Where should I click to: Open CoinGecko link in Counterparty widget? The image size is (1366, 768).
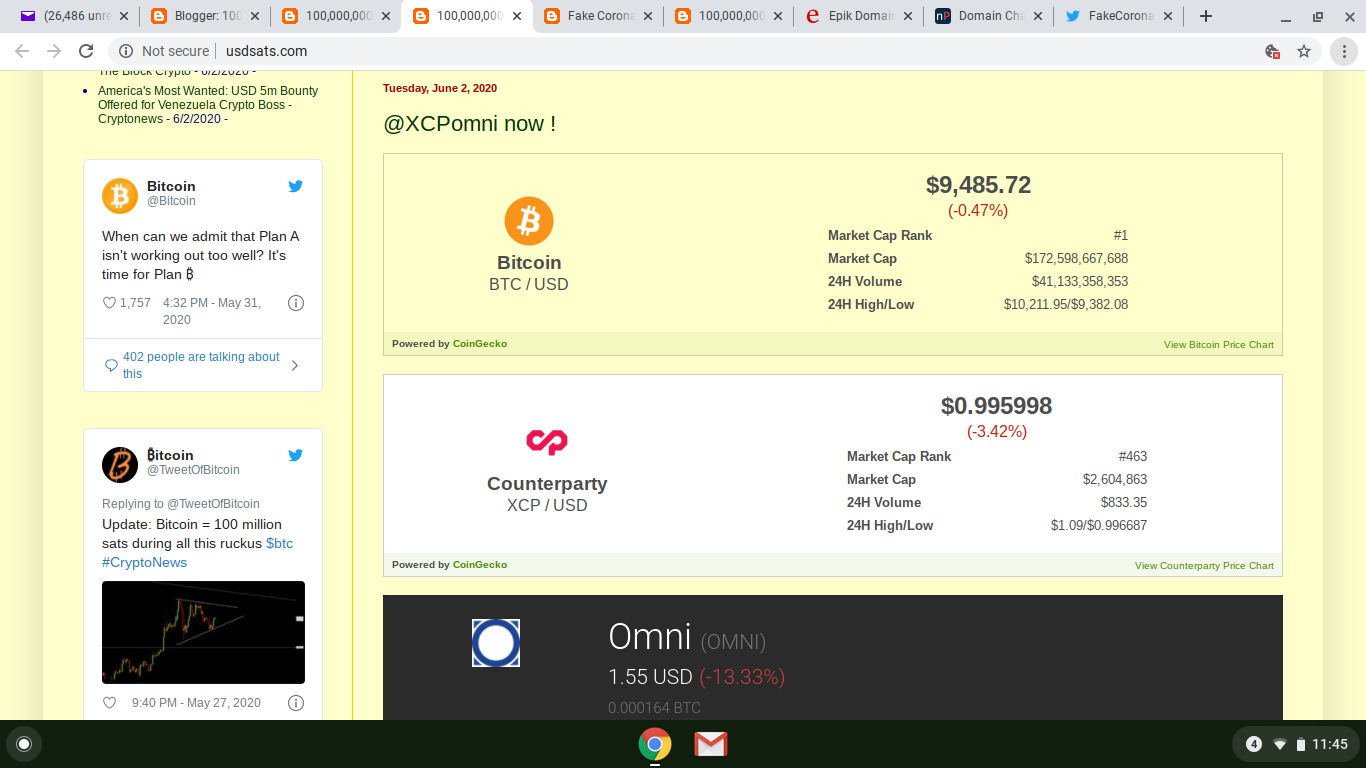click(480, 564)
